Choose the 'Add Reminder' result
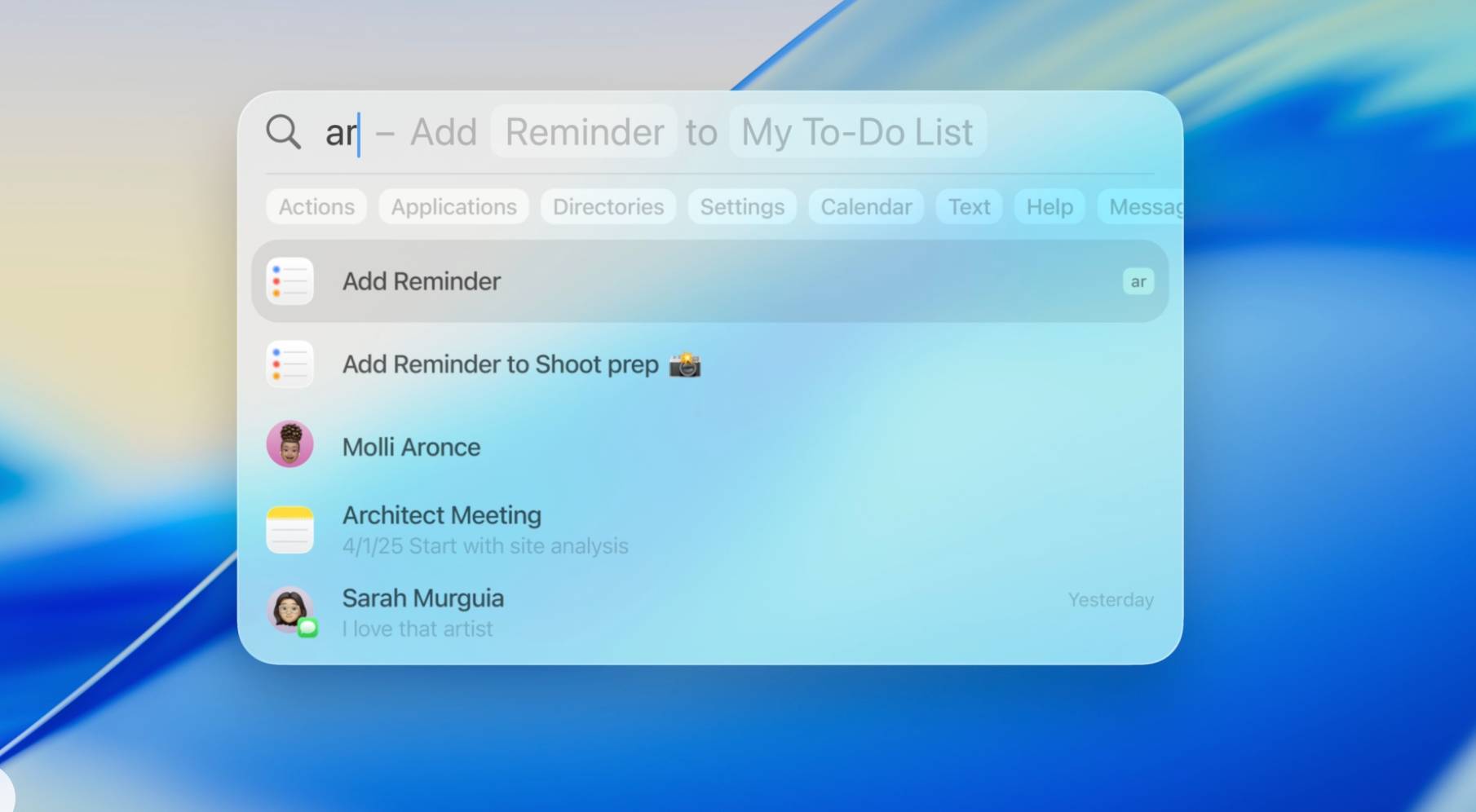The height and width of the screenshot is (812, 1476). (x=709, y=281)
